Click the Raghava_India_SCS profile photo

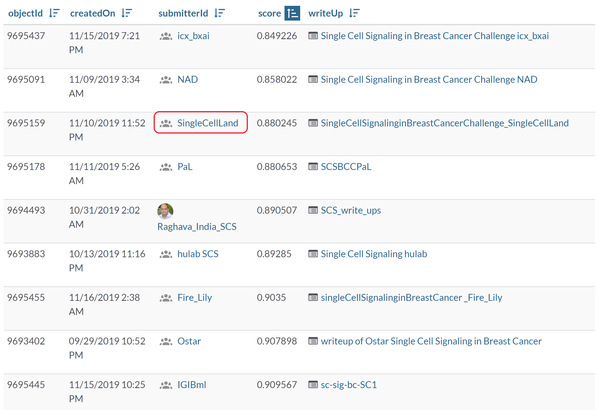coord(165,211)
